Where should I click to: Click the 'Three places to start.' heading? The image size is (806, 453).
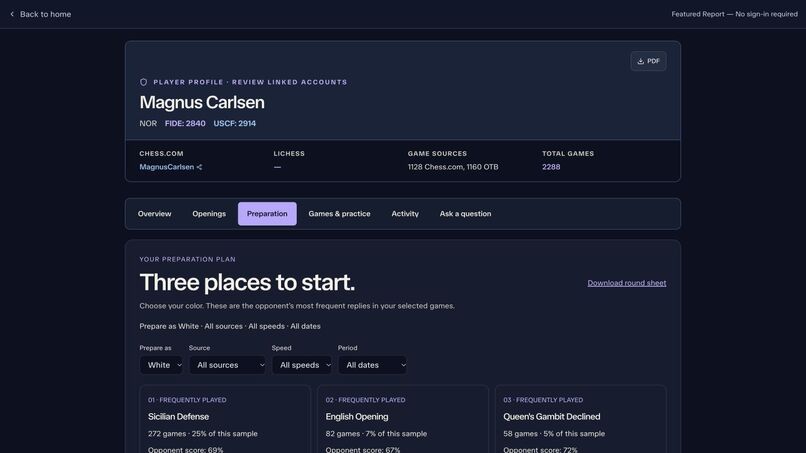pos(247,282)
